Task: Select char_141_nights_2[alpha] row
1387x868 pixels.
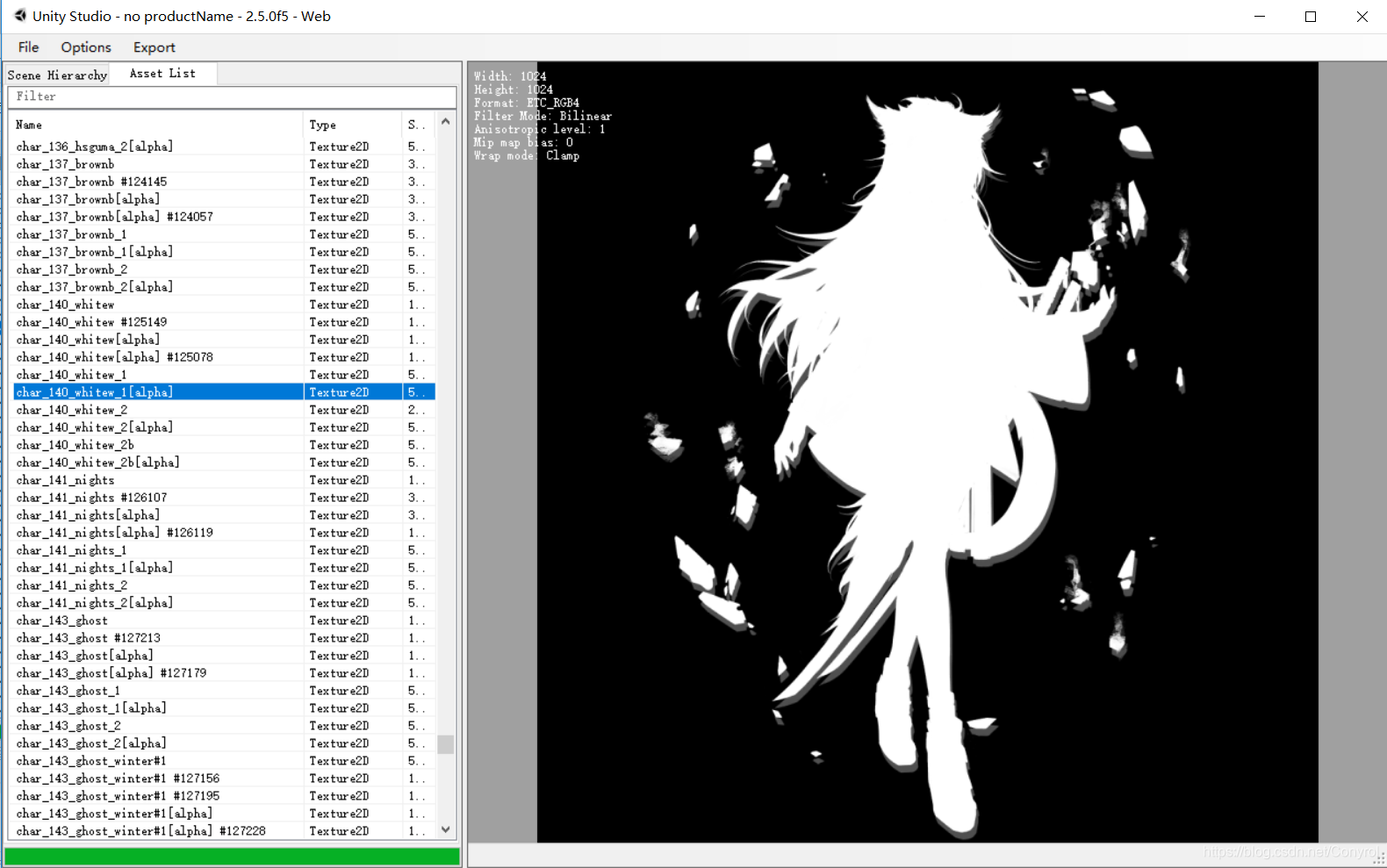Action: [x=224, y=603]
